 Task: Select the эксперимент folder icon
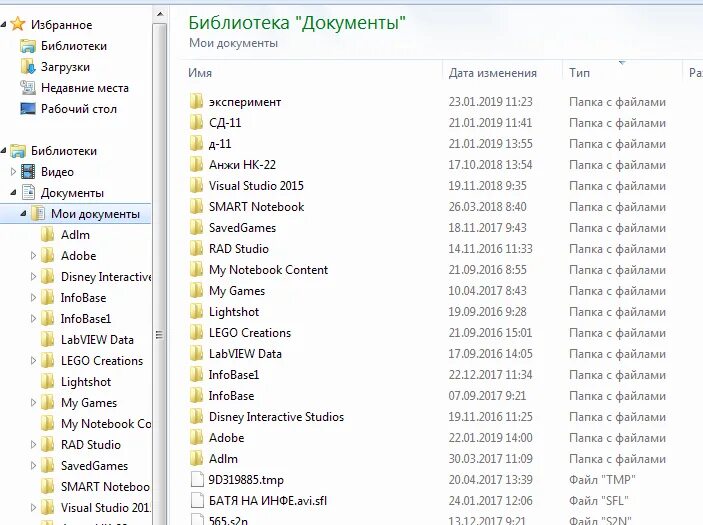point(196,101)
